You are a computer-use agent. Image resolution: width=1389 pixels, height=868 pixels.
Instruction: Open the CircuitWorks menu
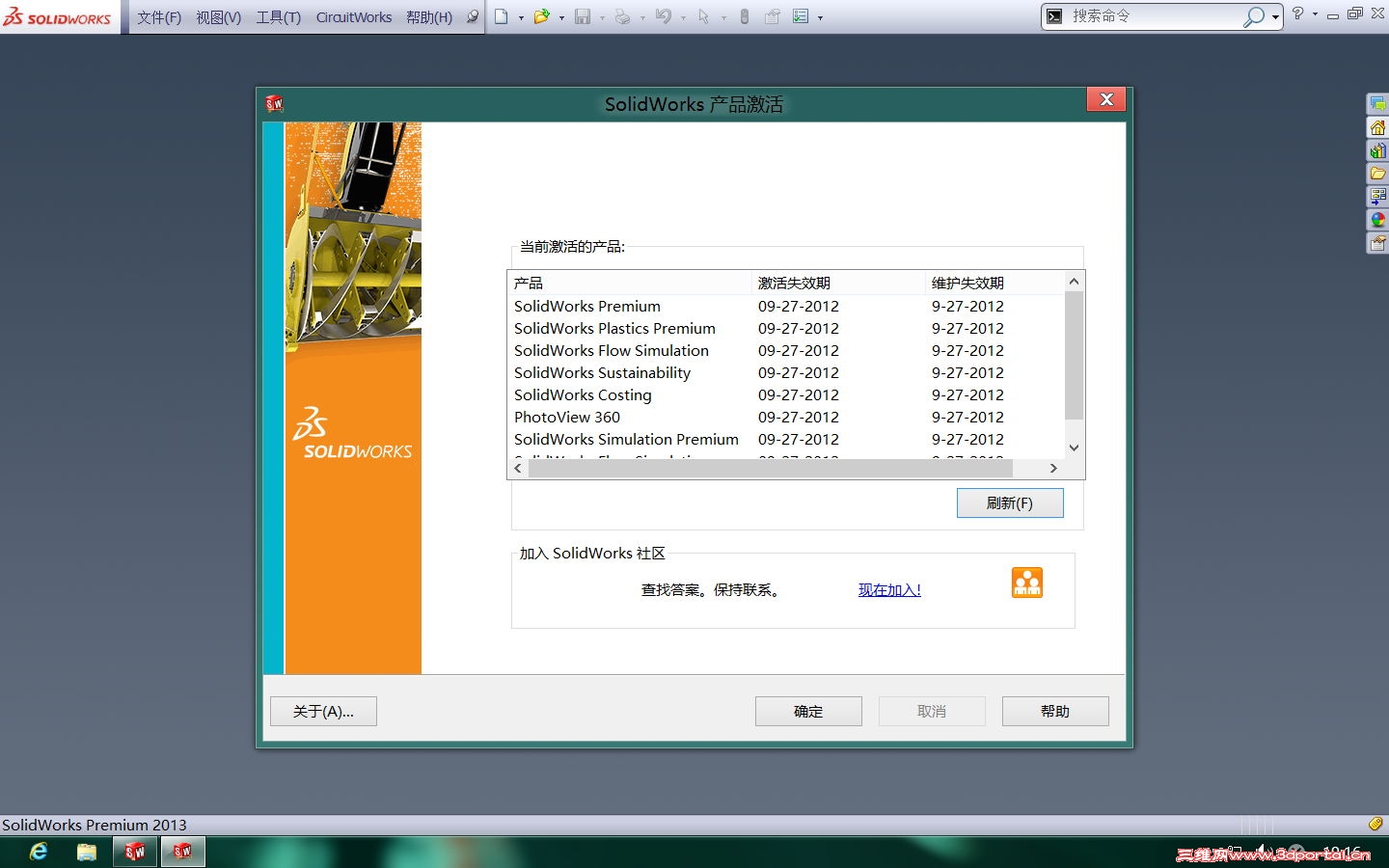click(x=354, y=17)
